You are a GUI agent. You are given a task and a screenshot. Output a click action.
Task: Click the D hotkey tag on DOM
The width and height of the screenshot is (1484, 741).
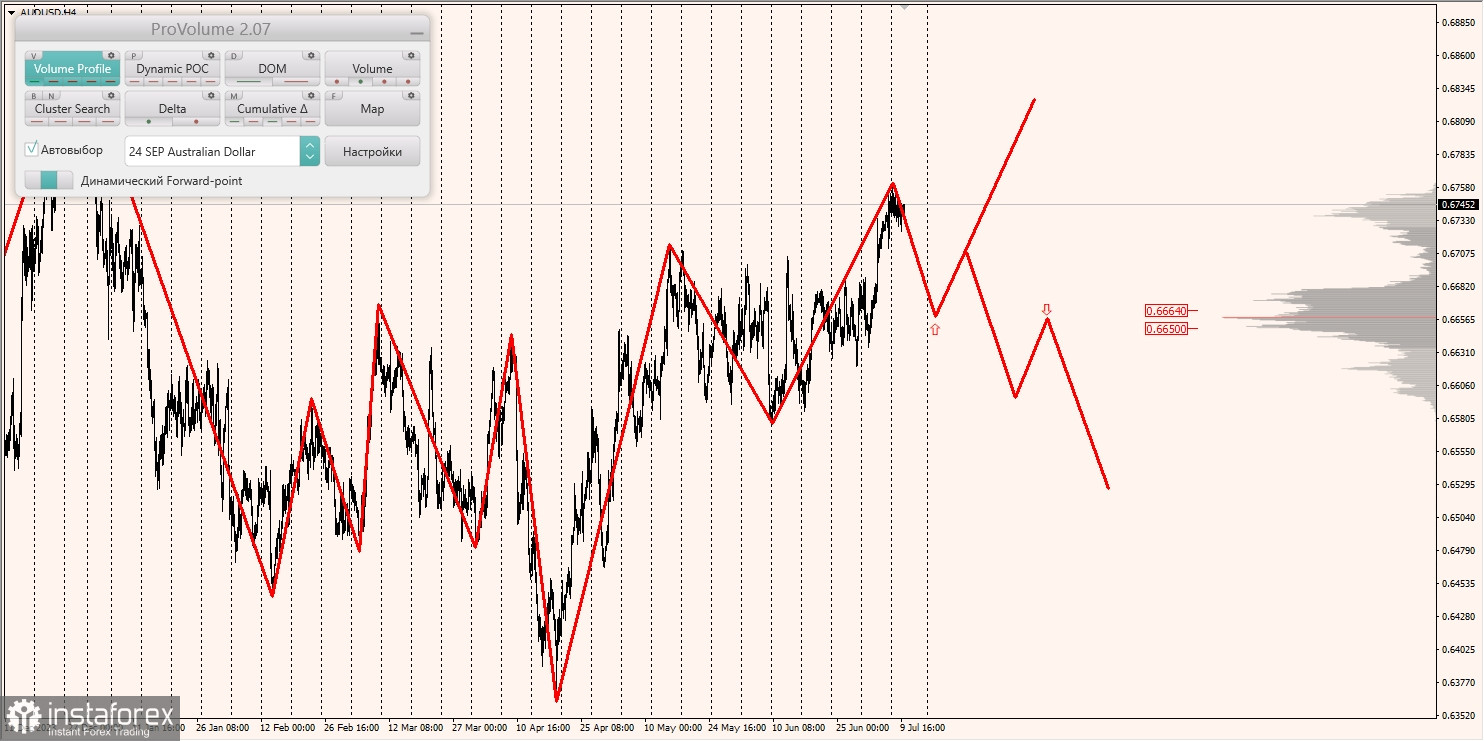234,56
